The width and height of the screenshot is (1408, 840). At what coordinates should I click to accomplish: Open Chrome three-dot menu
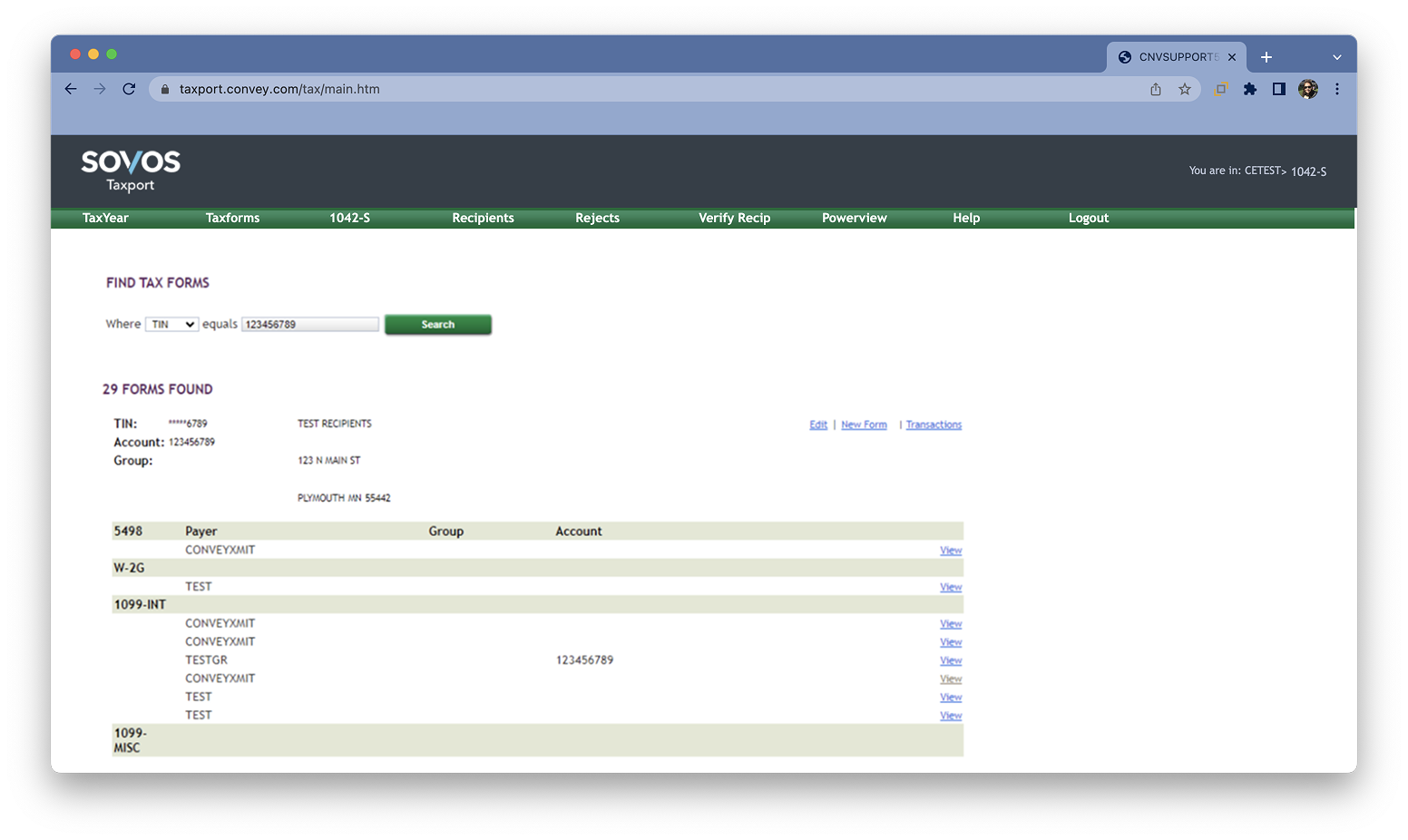pos(1337,89)
